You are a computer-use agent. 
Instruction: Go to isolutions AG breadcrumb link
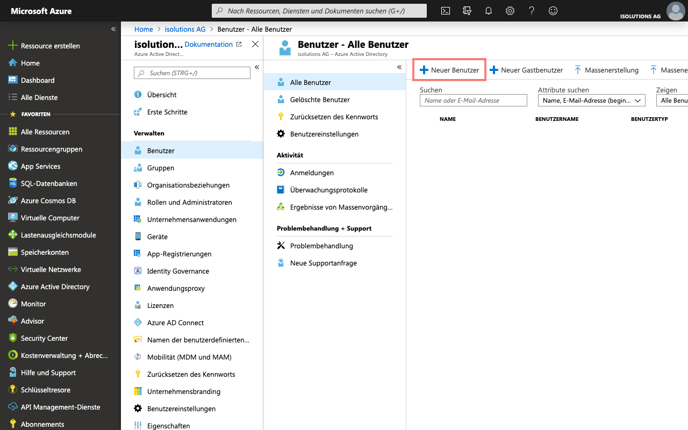point(185,29)
